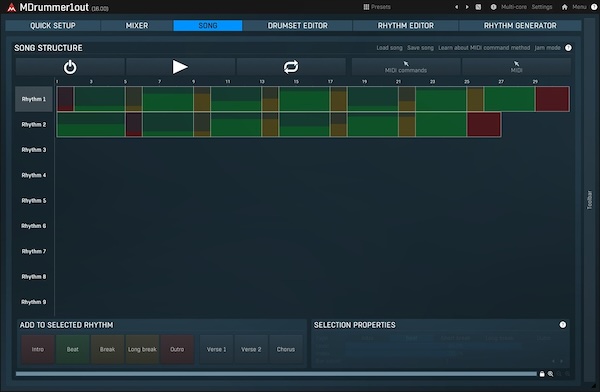Click bar 17 on timeline ruler
Screen dimensions: 600x392
[x=330, y=82]
